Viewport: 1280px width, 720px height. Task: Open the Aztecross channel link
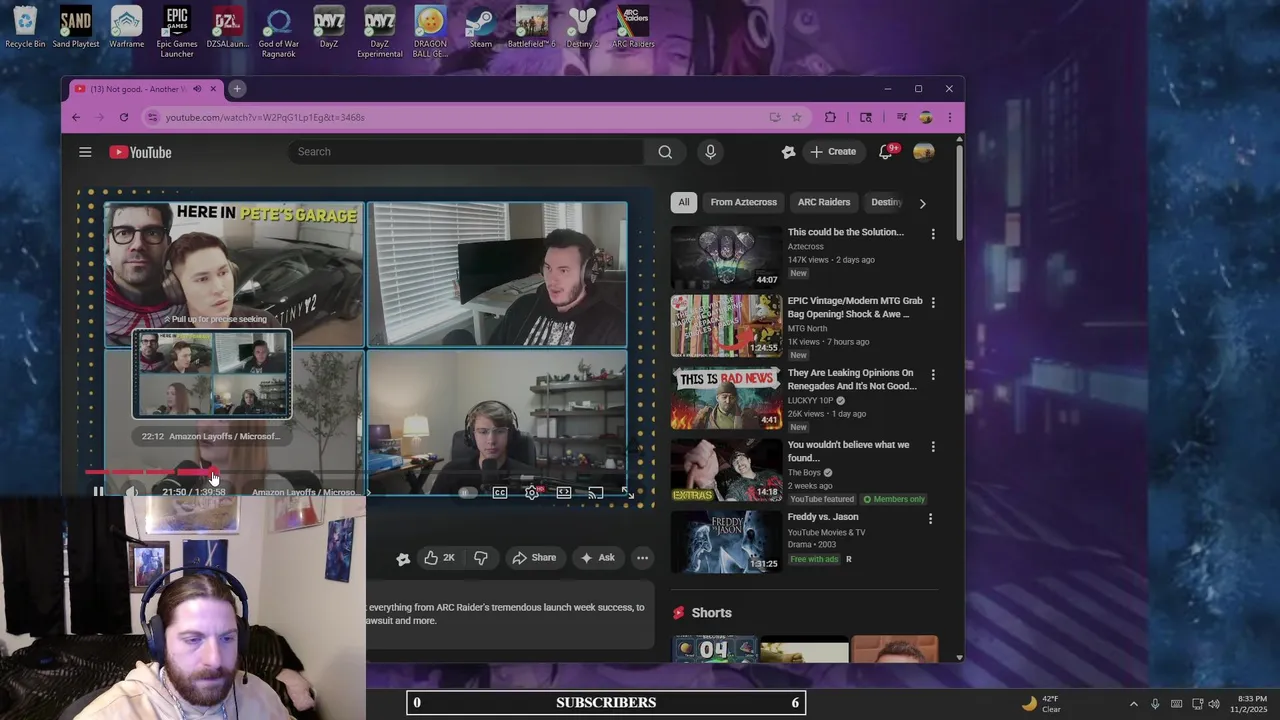[806, 246]
